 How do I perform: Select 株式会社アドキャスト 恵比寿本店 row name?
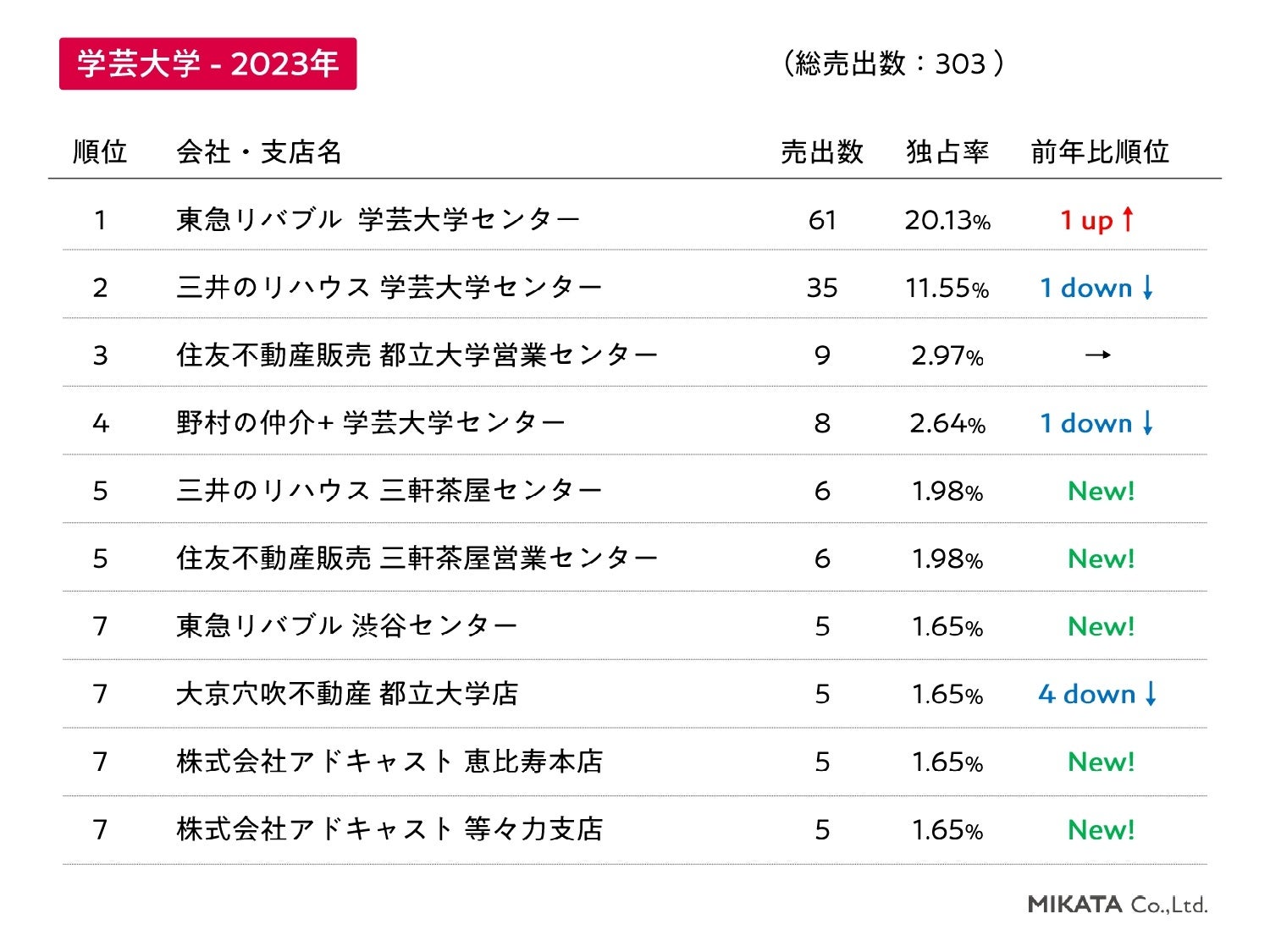389,762
